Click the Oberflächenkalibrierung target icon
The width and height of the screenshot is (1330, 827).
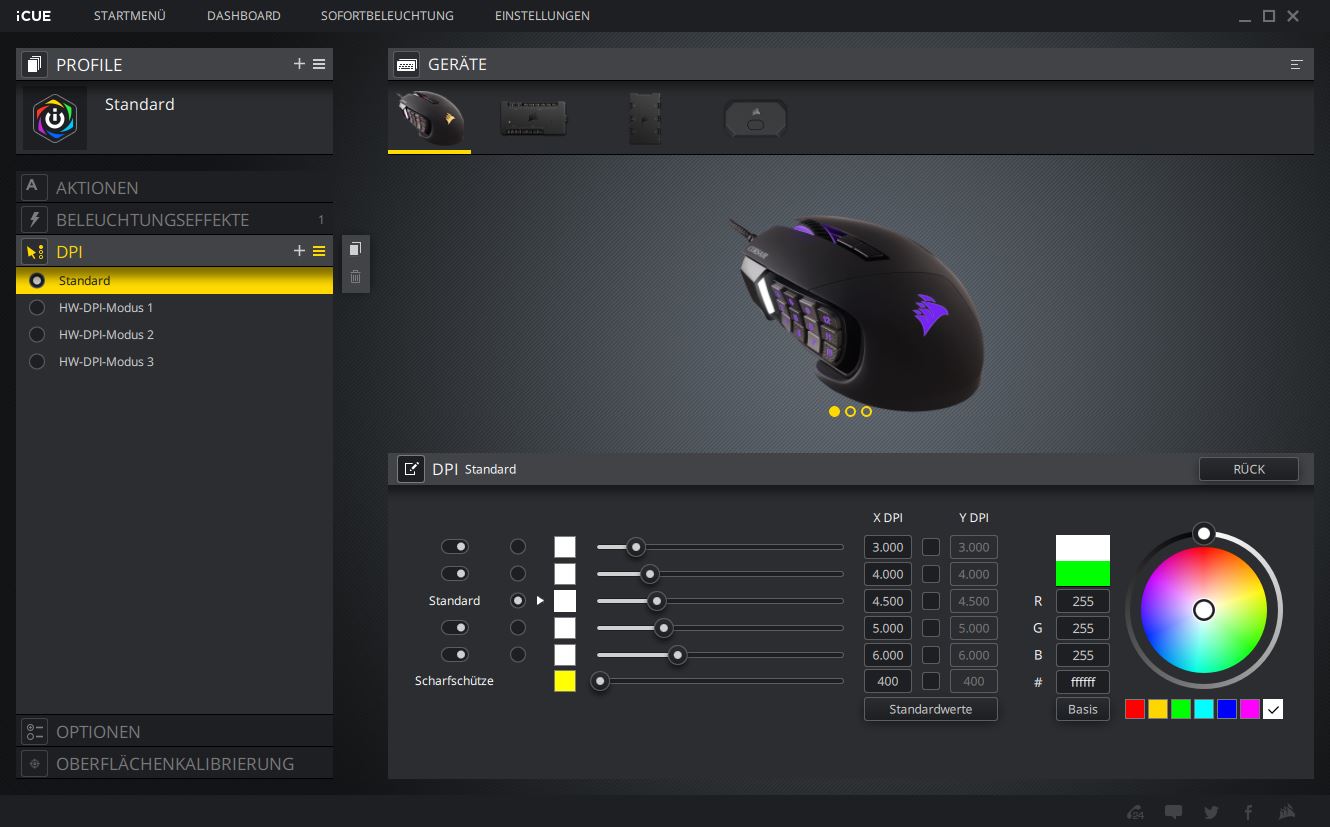[x=34, y=763]
